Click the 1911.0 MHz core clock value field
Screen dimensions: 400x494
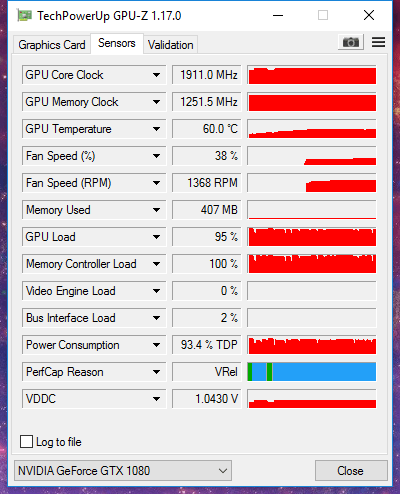pyautogui.click(x=207, y=75)
